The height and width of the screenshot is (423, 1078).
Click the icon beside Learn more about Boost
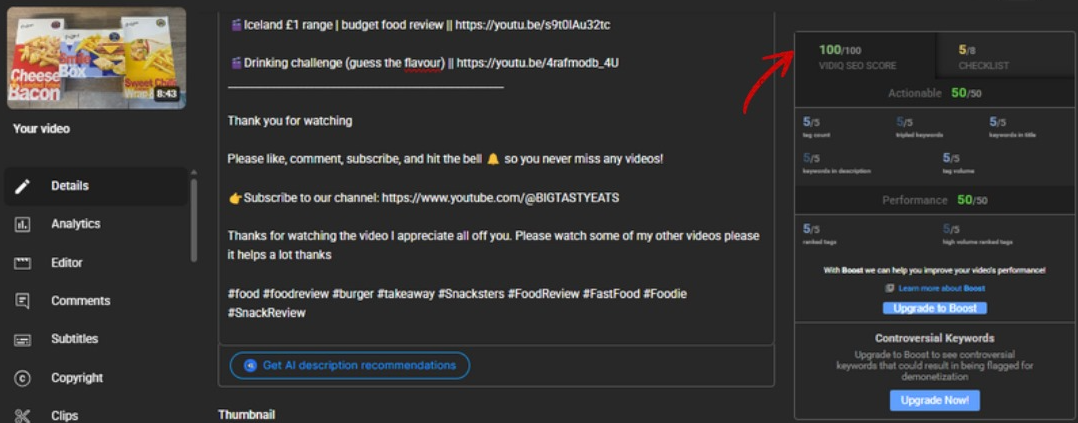pos(889,288)
